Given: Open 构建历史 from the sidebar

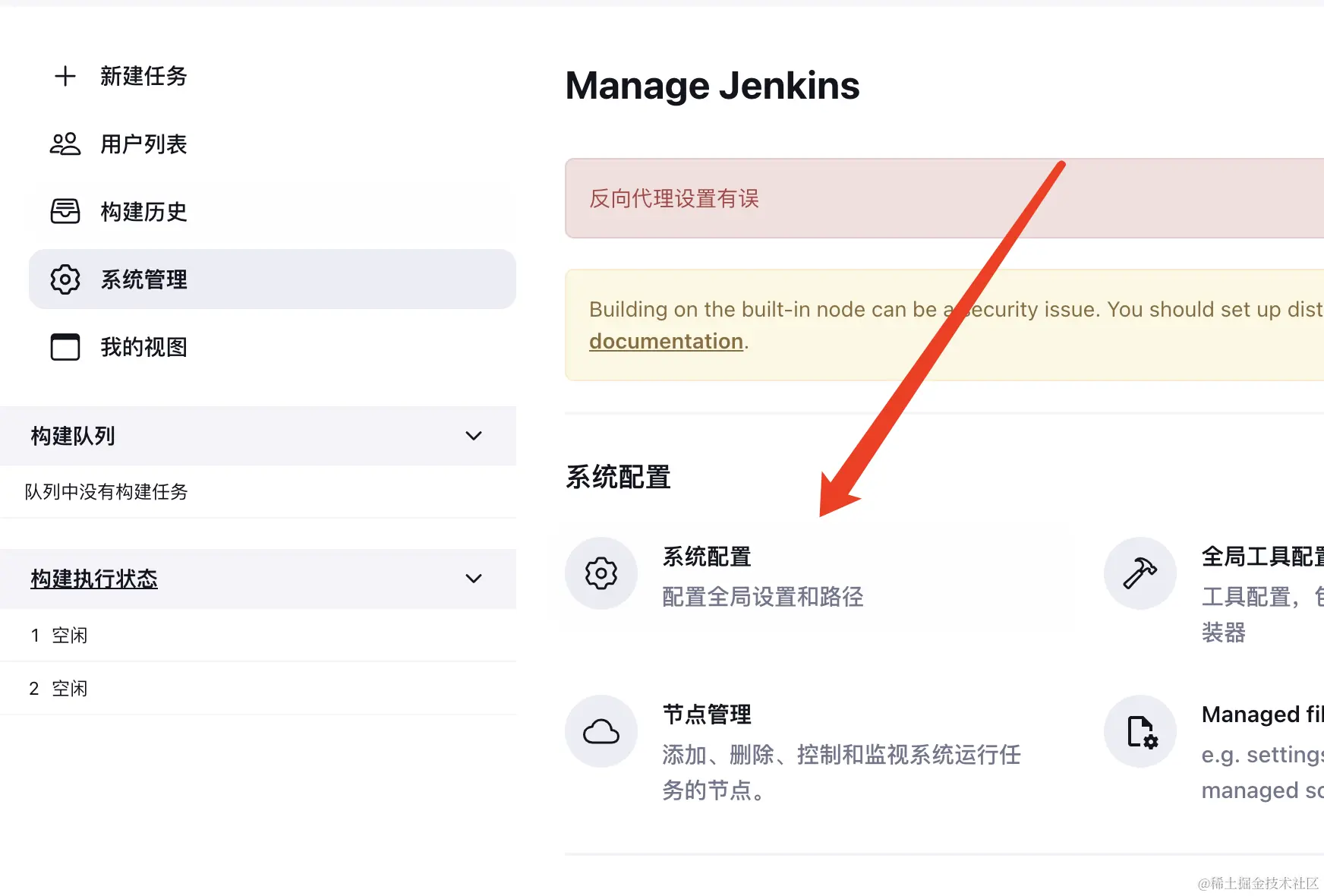Looking at the screenshot, I should coord(143,211).
